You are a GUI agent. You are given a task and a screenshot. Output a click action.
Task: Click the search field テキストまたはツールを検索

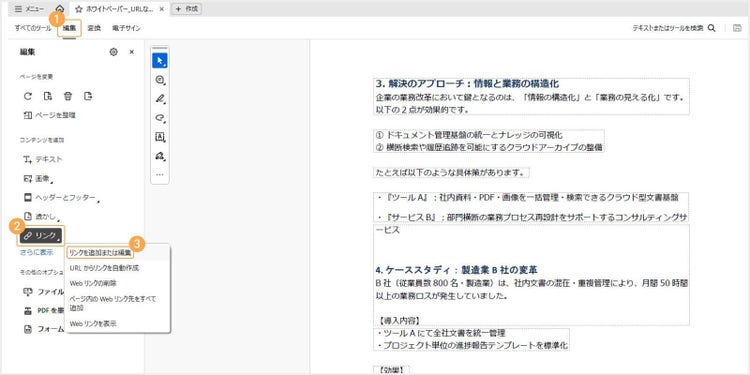pos(668,28)
